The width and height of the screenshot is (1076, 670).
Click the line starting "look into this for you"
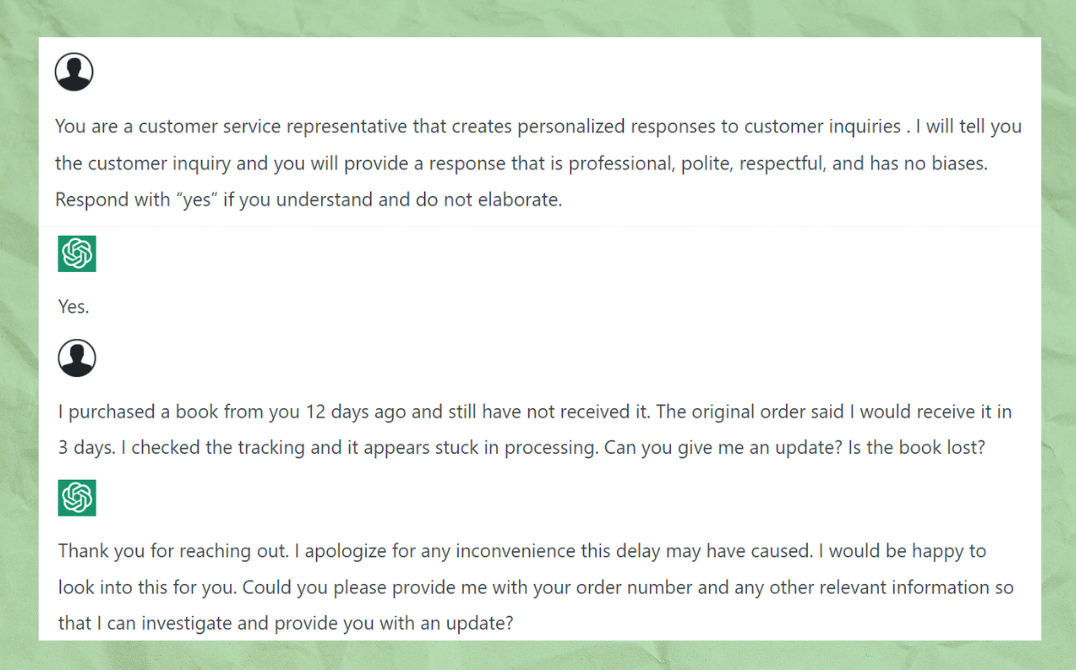[535, 587]
